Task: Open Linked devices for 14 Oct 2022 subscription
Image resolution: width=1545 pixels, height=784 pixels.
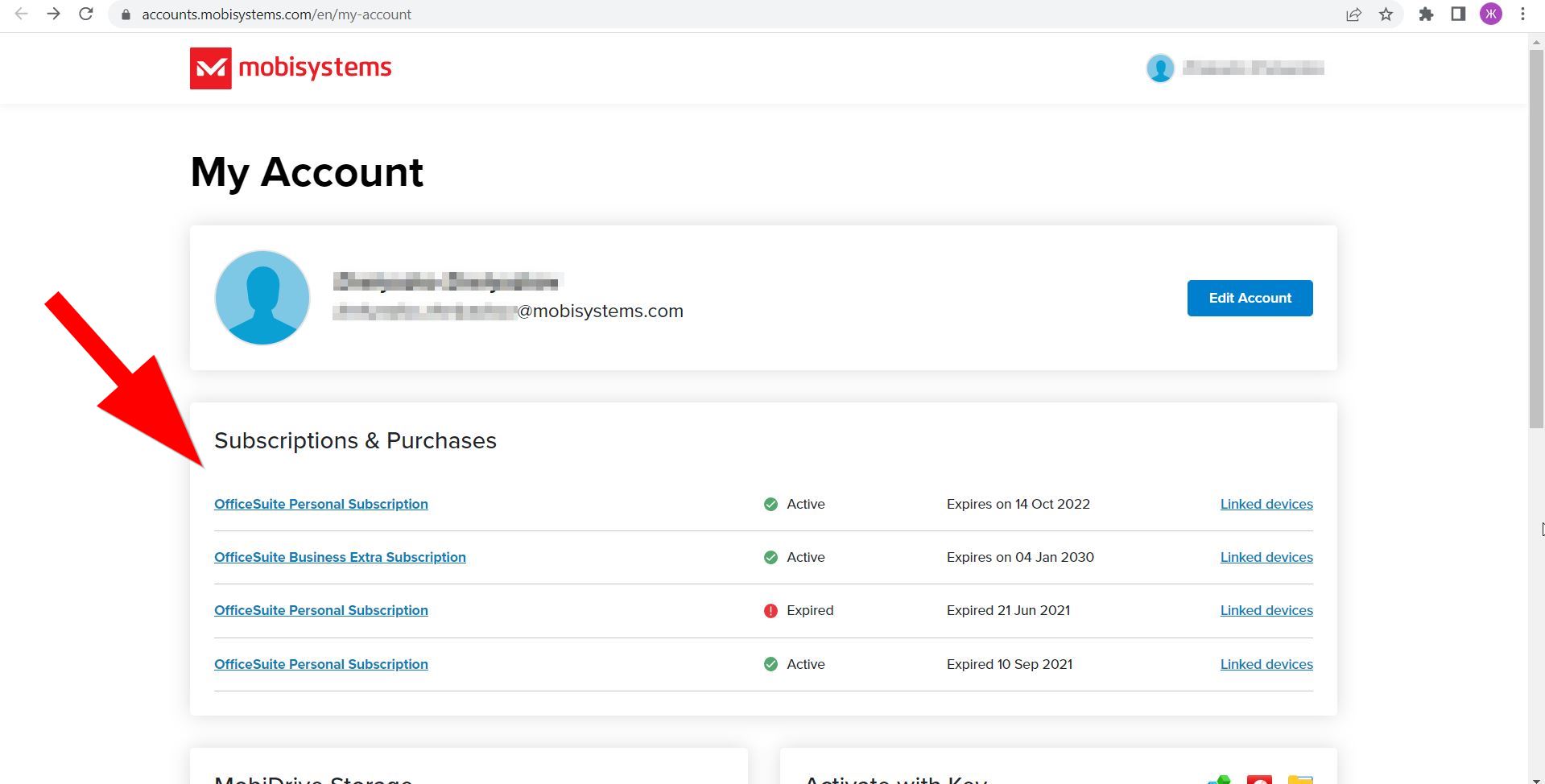Action: tap(1266, 504)
